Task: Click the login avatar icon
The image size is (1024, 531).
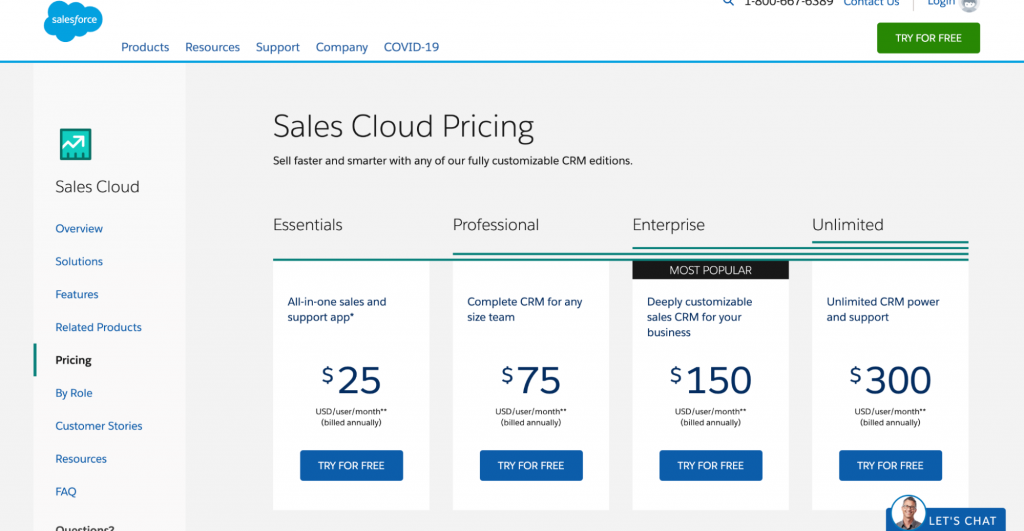Action: click(969, 5)
